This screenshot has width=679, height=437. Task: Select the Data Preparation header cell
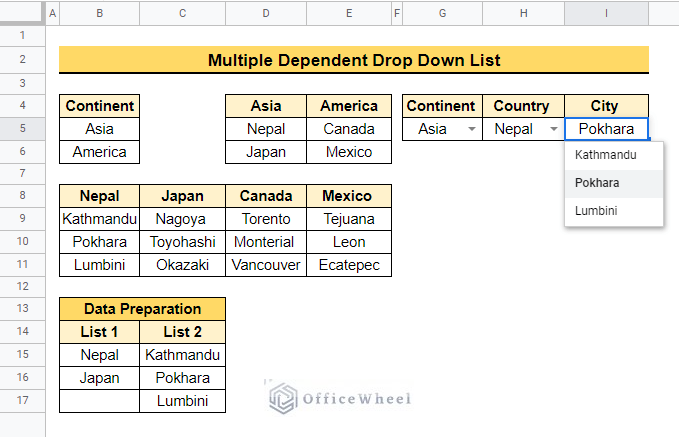coord(142,309)
